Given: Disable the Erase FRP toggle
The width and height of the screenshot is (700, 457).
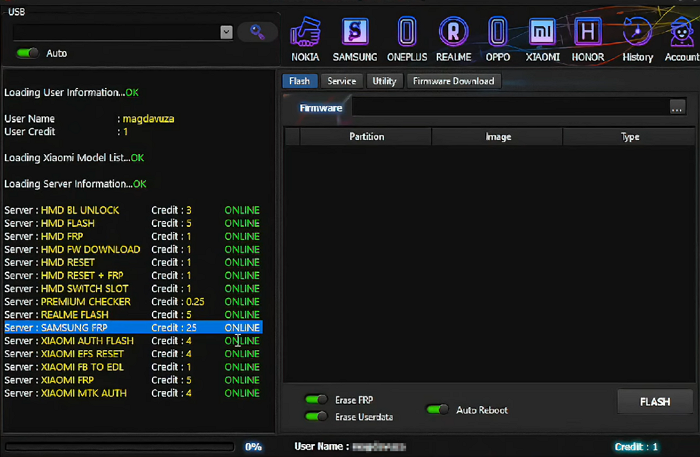Looking at the screenshot, I should click(316, 399).
